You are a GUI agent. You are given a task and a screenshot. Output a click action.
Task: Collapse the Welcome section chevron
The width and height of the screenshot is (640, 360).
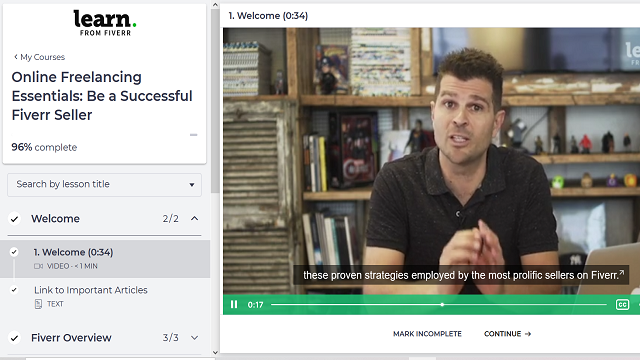pyautogui.click(x=195, y=219)
